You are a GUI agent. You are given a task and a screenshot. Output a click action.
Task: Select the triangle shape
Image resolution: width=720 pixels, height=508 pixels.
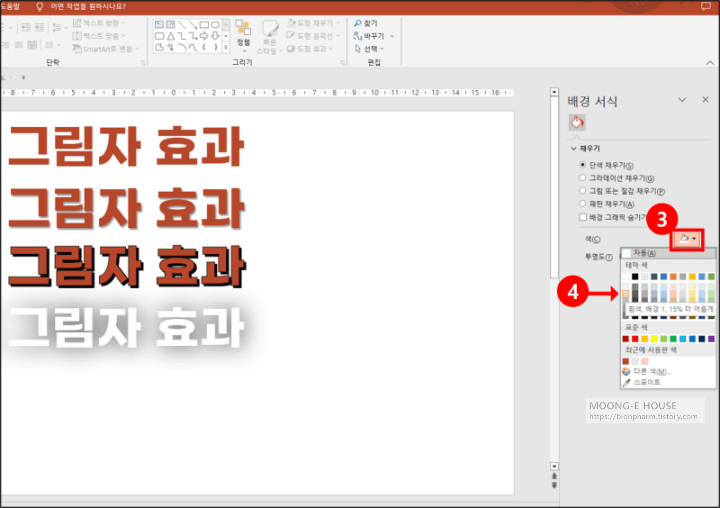pyautogui.click(x=171, y=36)
